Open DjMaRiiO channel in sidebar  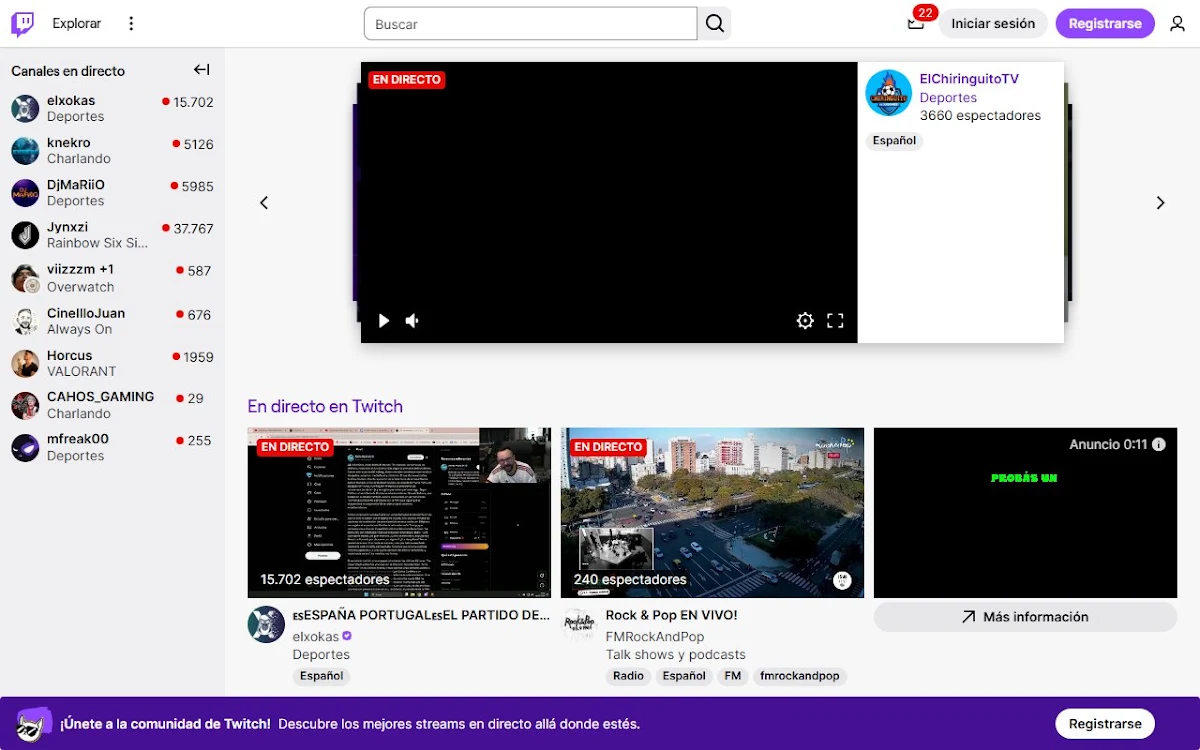point(112,193)
